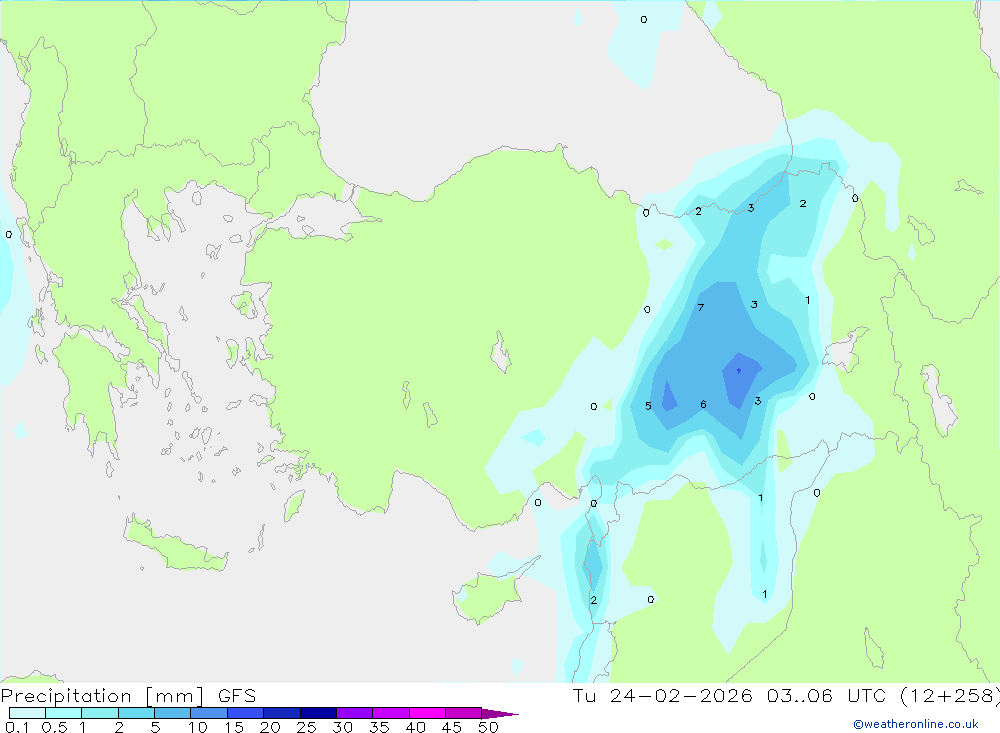The image size is (1000, 733).
Task: Click the darkest blue precipitation core on map
Action: click(x=739, y=371)
